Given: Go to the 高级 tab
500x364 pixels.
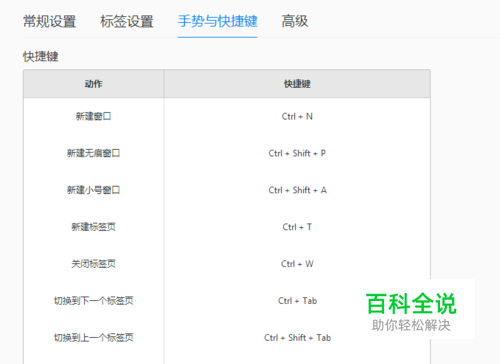Looking at the screenshot, I should click(x=295, y=21).
